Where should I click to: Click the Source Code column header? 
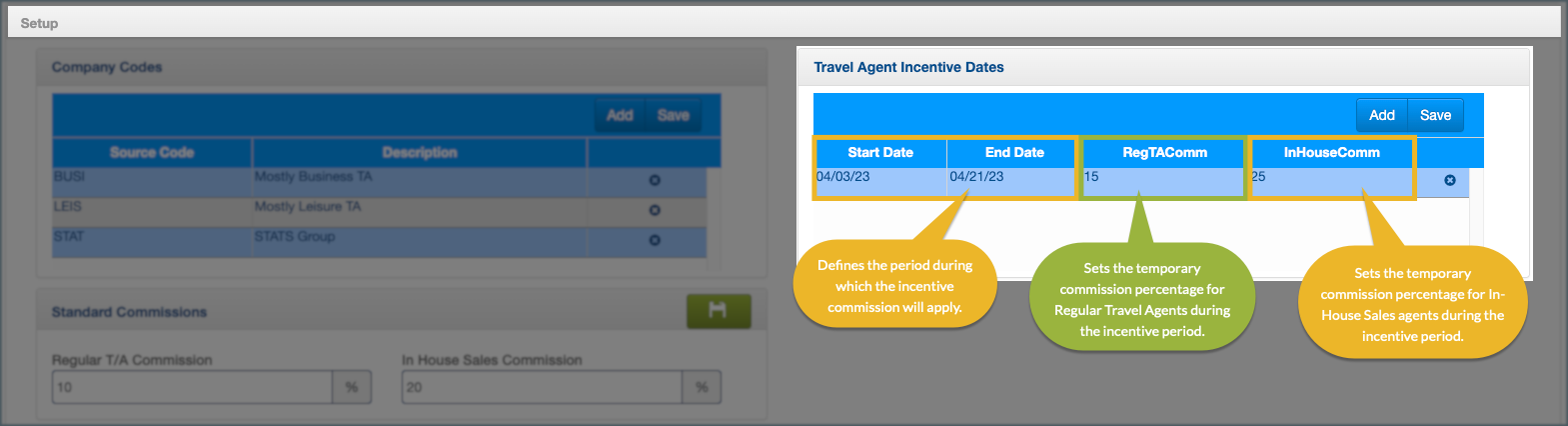pyautogui.click(x=152, y=152)
